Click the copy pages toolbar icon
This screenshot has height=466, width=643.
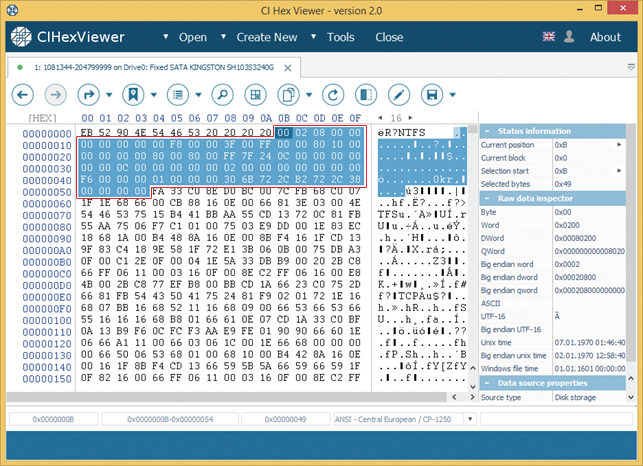pyautogui.click(x=288, y=95)
